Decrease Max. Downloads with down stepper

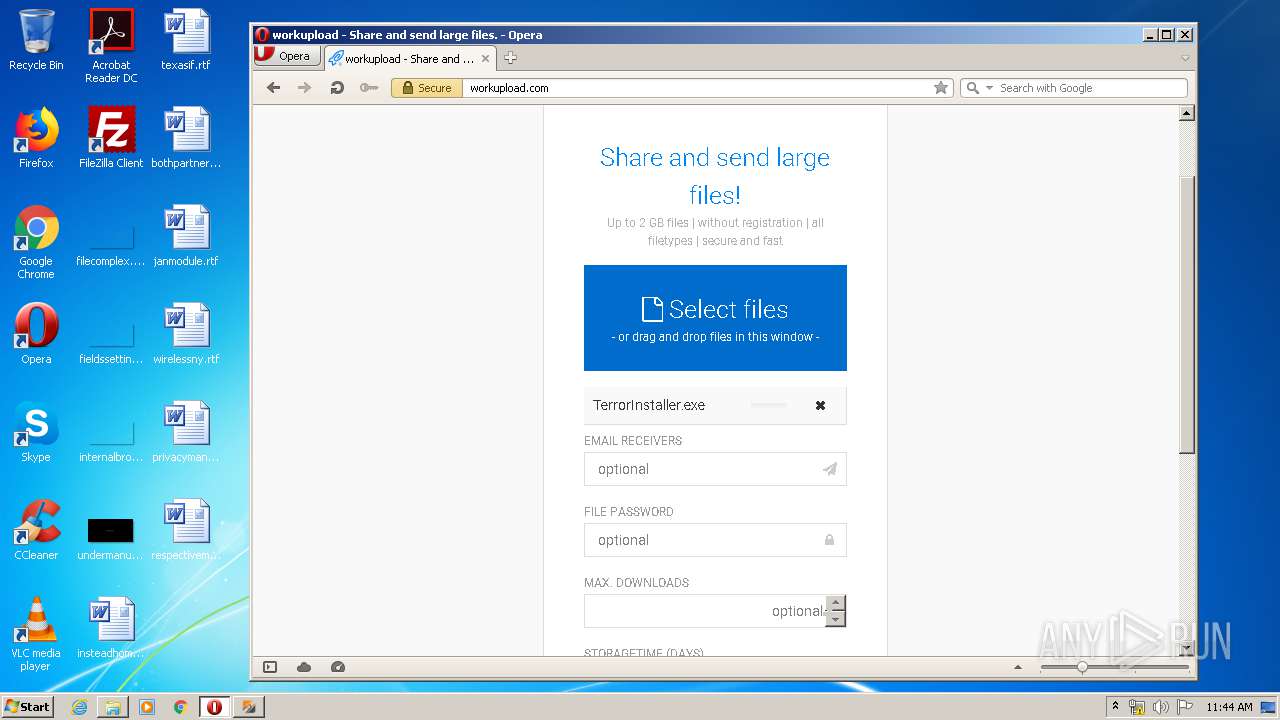tap(836, 619)
